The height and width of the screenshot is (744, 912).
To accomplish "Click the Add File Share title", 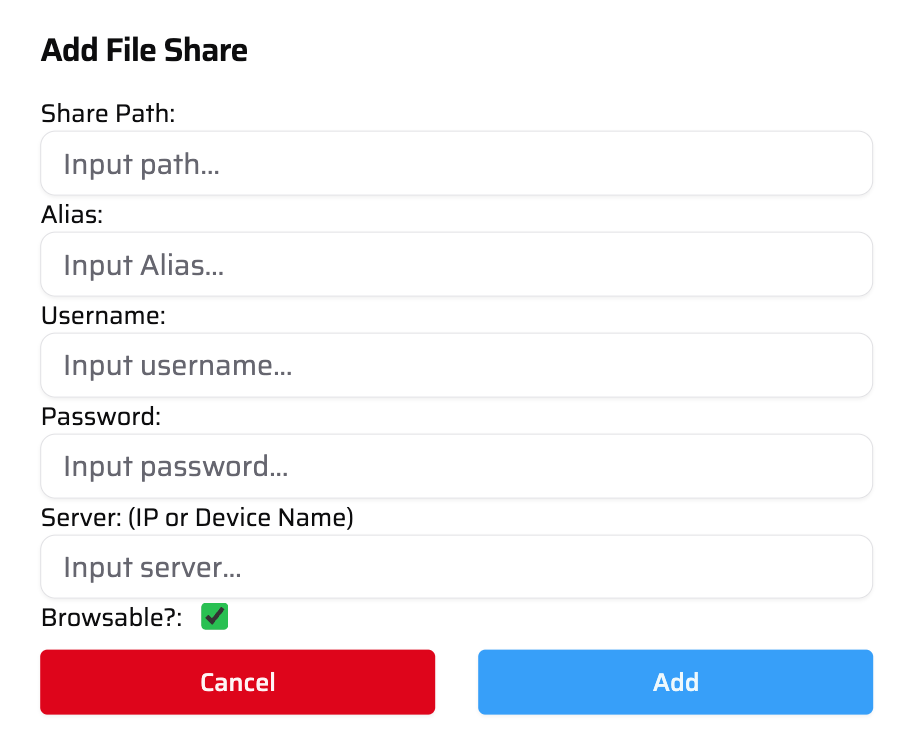I will pyautogui.click(x=144, y=50).
